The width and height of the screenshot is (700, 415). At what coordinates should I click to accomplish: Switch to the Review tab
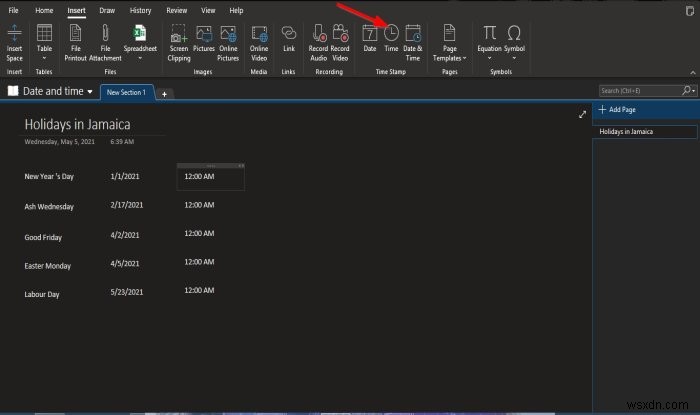(x=177, y=10)
